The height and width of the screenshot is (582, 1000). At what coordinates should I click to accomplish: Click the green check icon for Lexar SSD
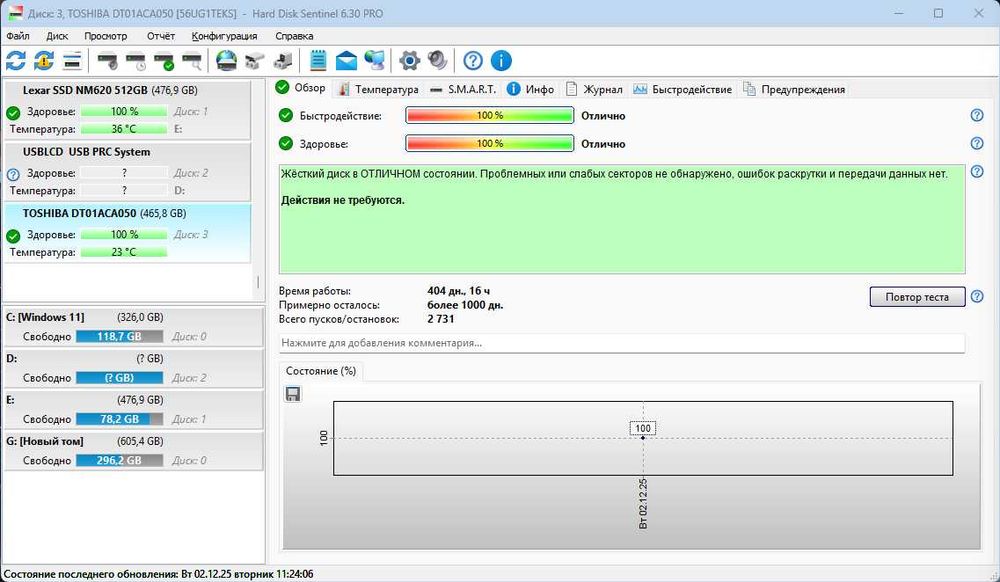click(13, 113)
